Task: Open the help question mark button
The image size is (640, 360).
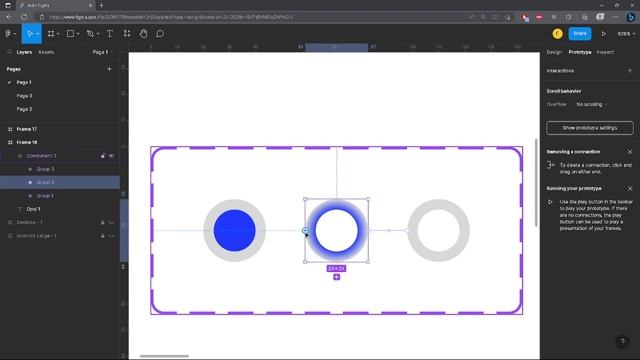Action: tap(622, 342)
